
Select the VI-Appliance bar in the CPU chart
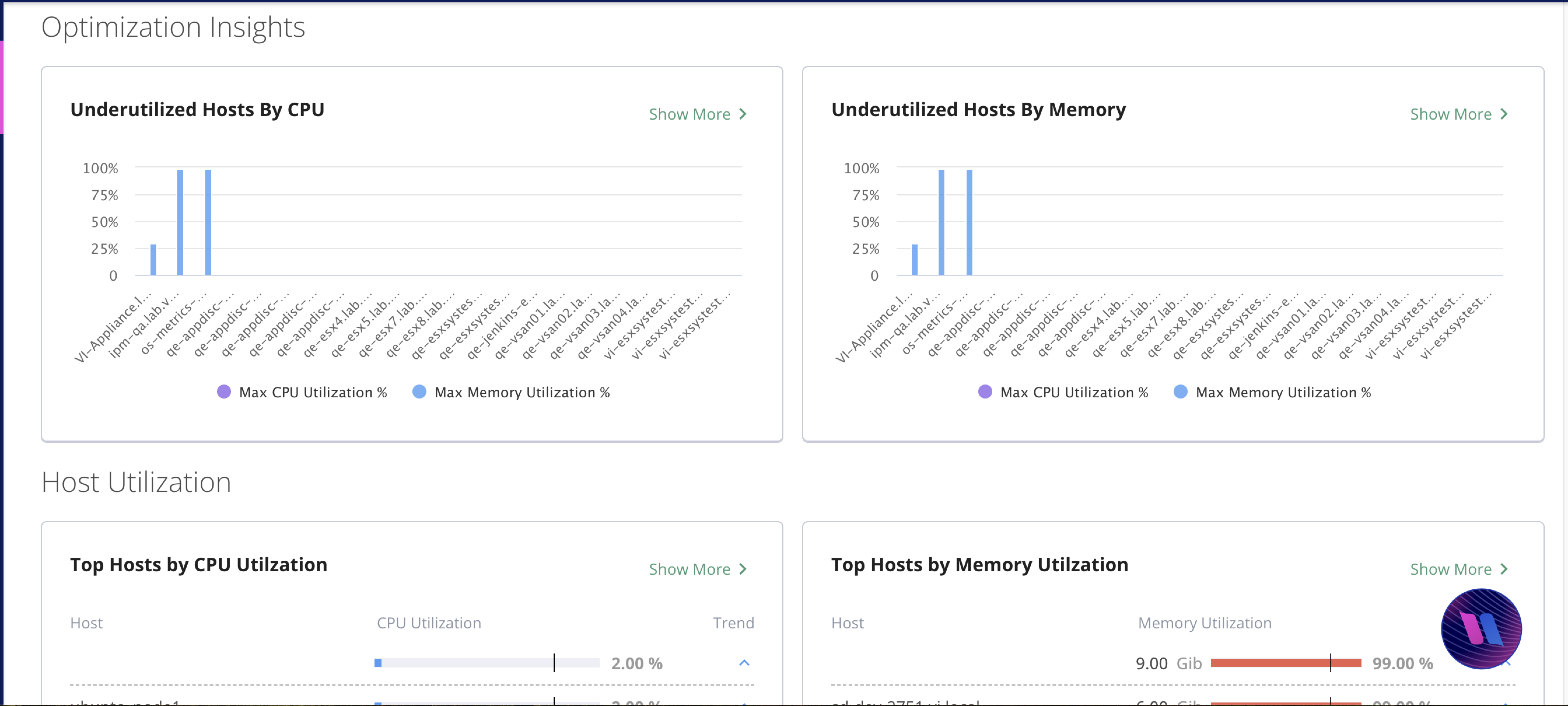[x=153, y=260]
